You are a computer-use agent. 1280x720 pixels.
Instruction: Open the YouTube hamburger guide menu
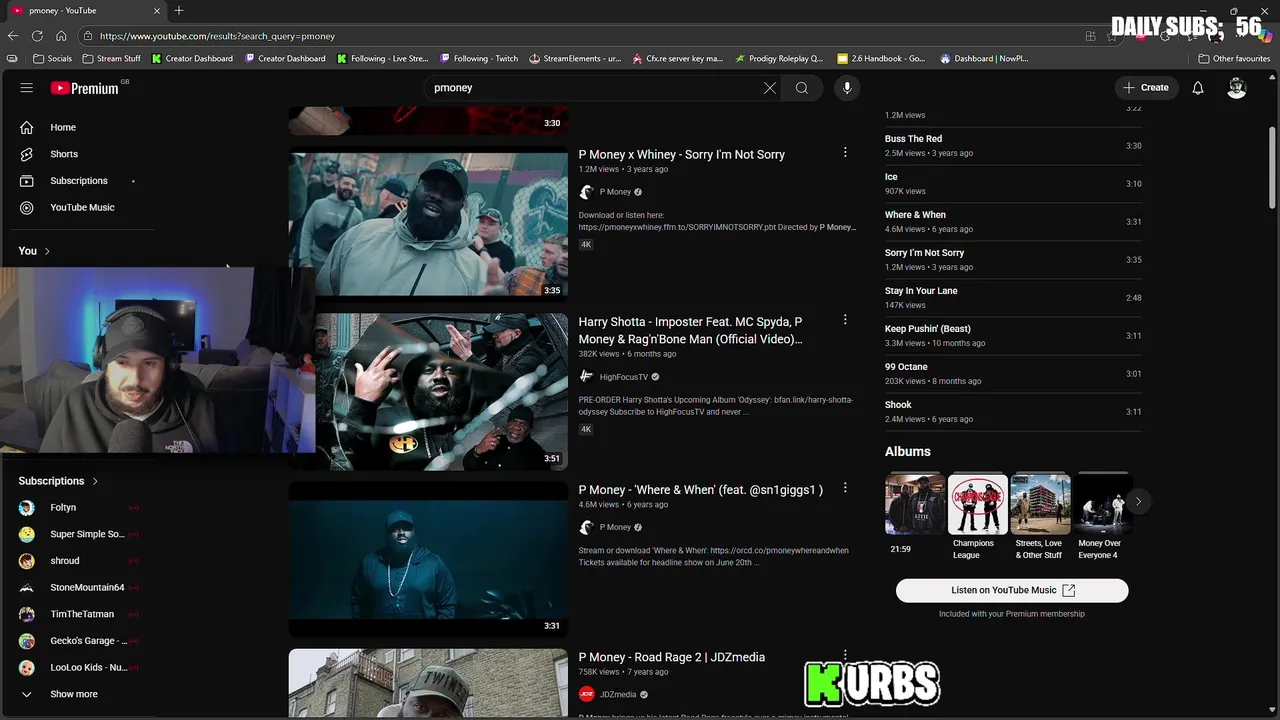pyautogui.click(x=27, y=88)
